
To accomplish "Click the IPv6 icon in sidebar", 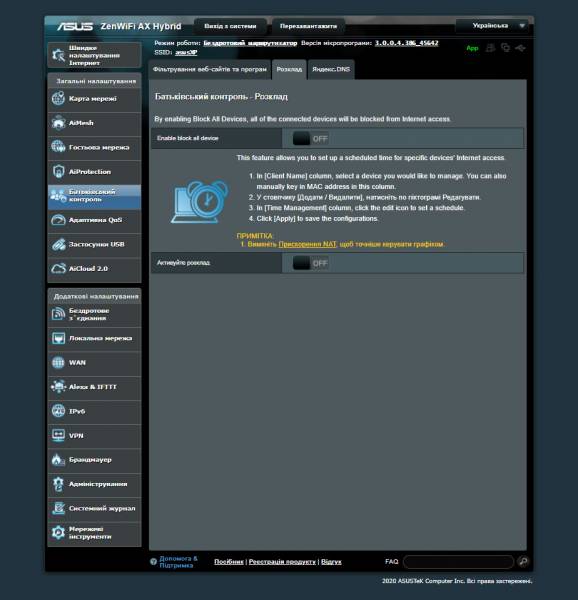I will (59, 411).
